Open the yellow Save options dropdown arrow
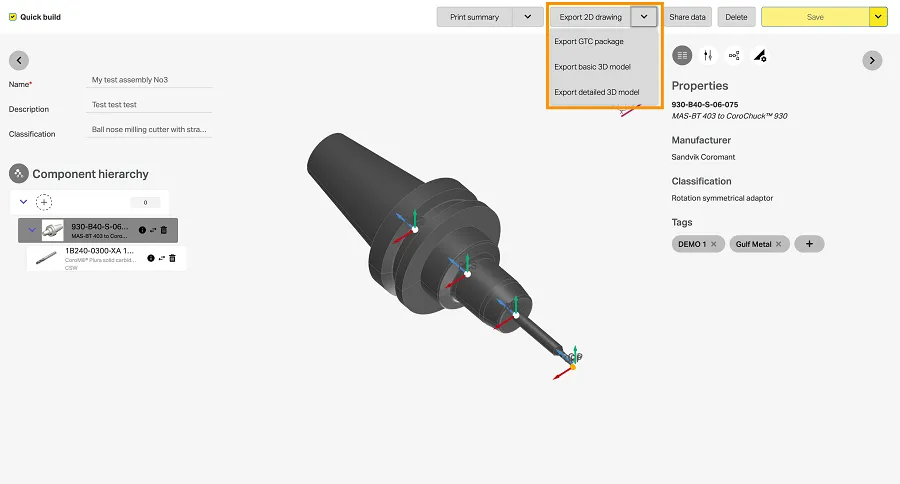Screen dimensions: 900x484 click(x=878, y=17)
